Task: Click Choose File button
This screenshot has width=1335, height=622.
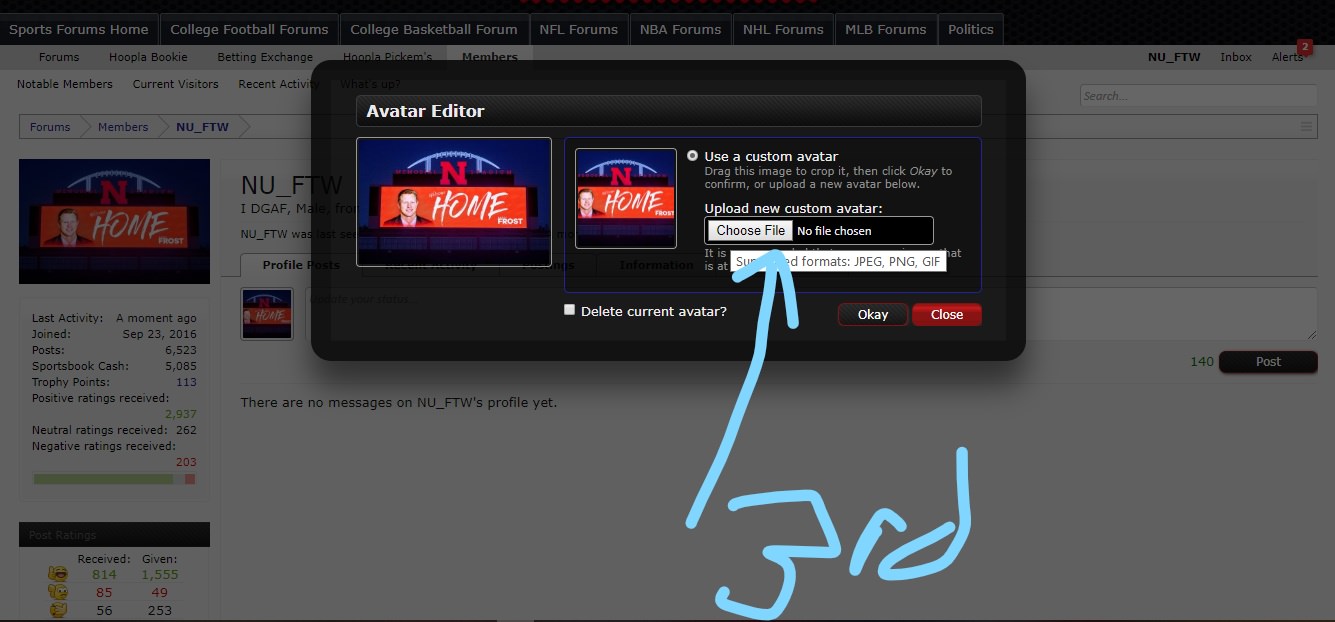Action: pos(751,231)
